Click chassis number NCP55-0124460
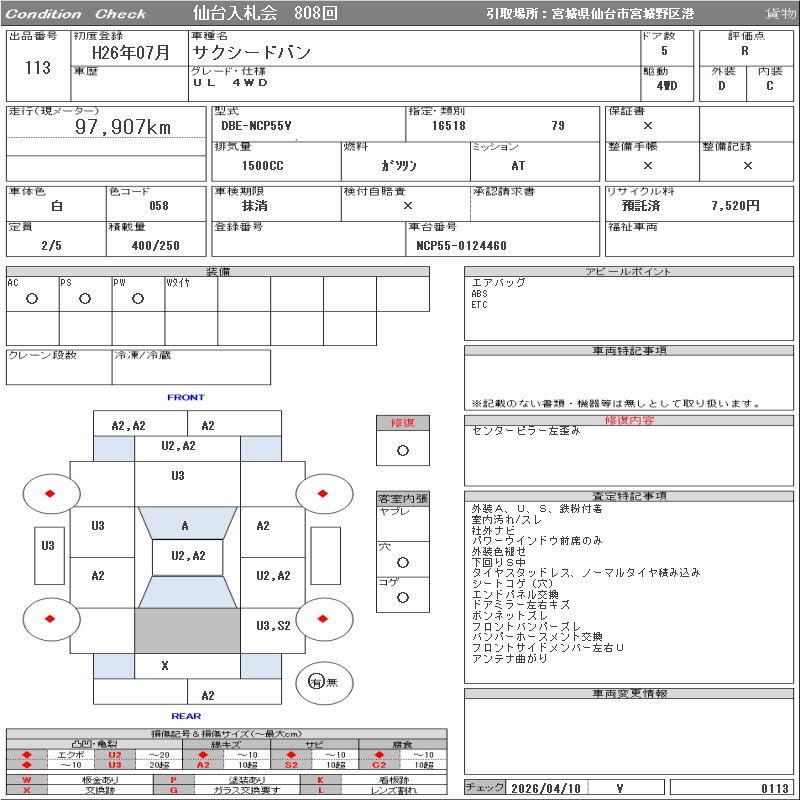Image resolution: width=800 pixels, height=800 pixels. [x=461, y=246]
